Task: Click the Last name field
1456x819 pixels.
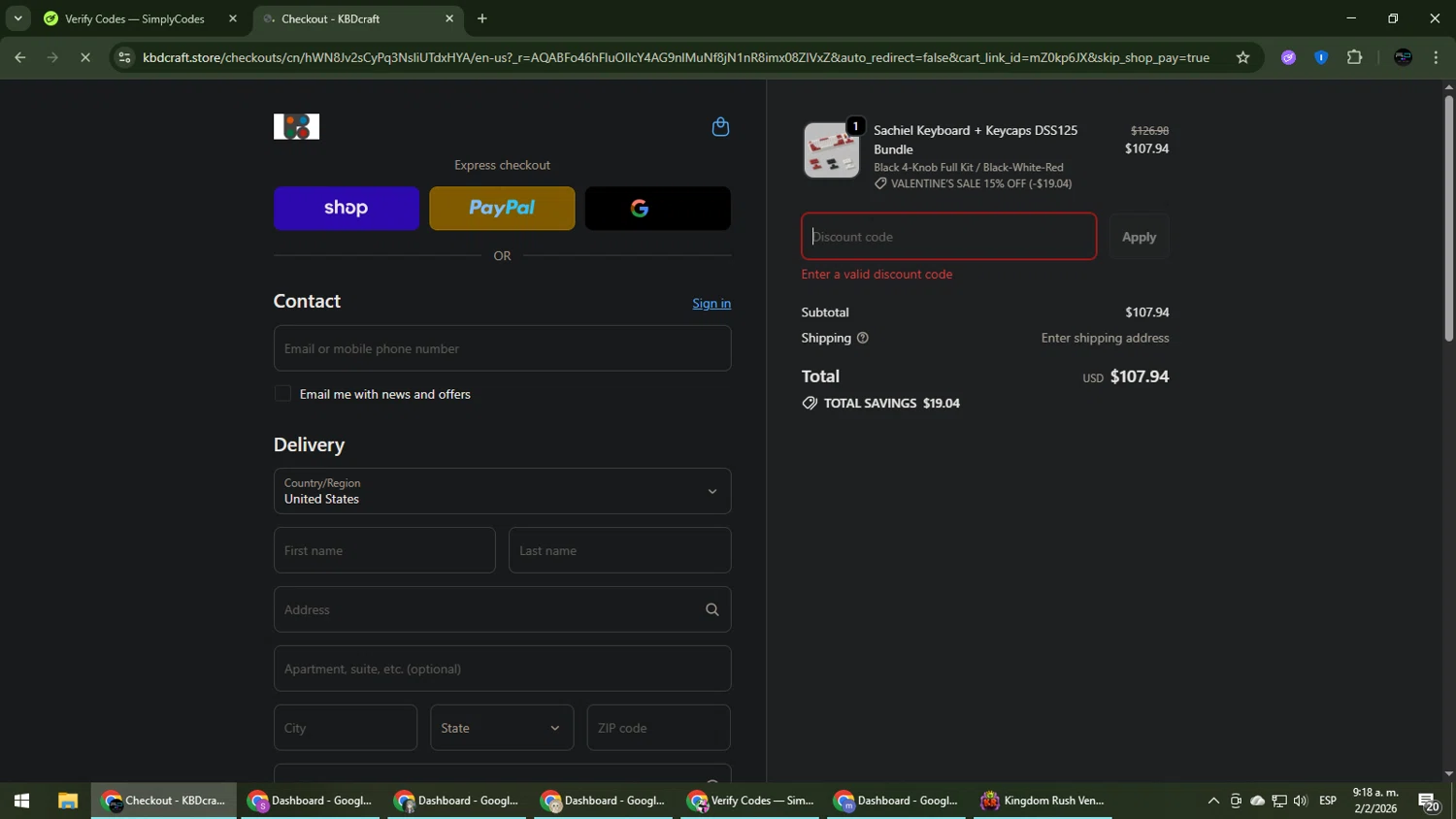Action: coord(619,550)
